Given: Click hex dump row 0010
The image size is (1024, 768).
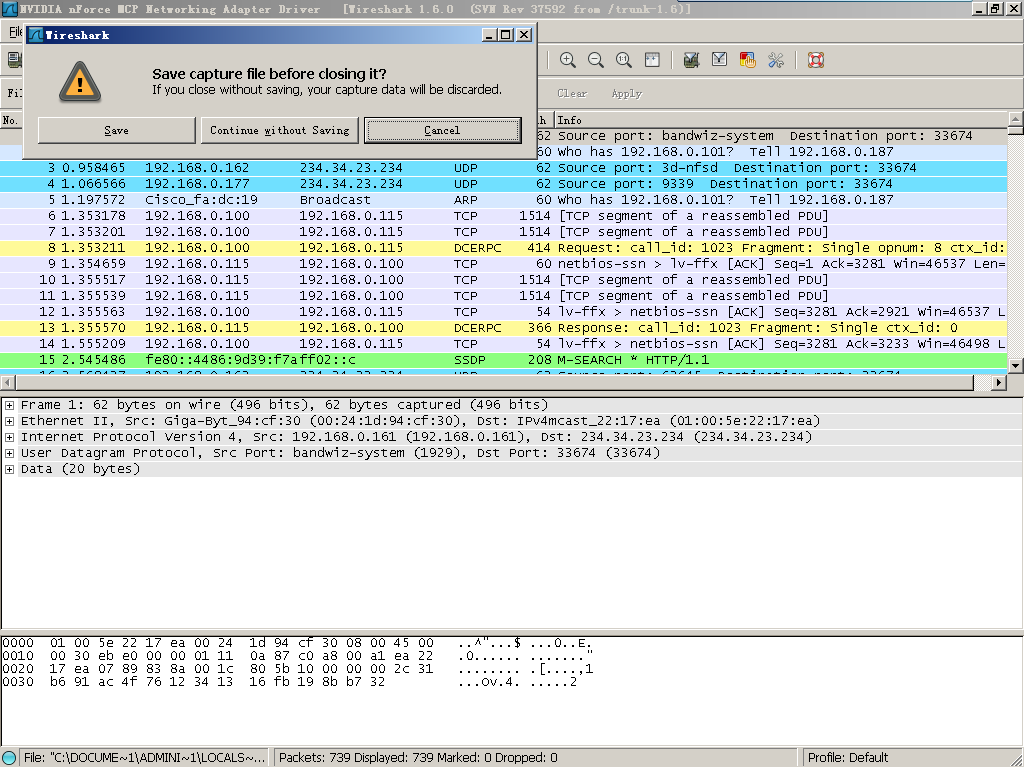Looking at the screenshot, I should 297,656.
